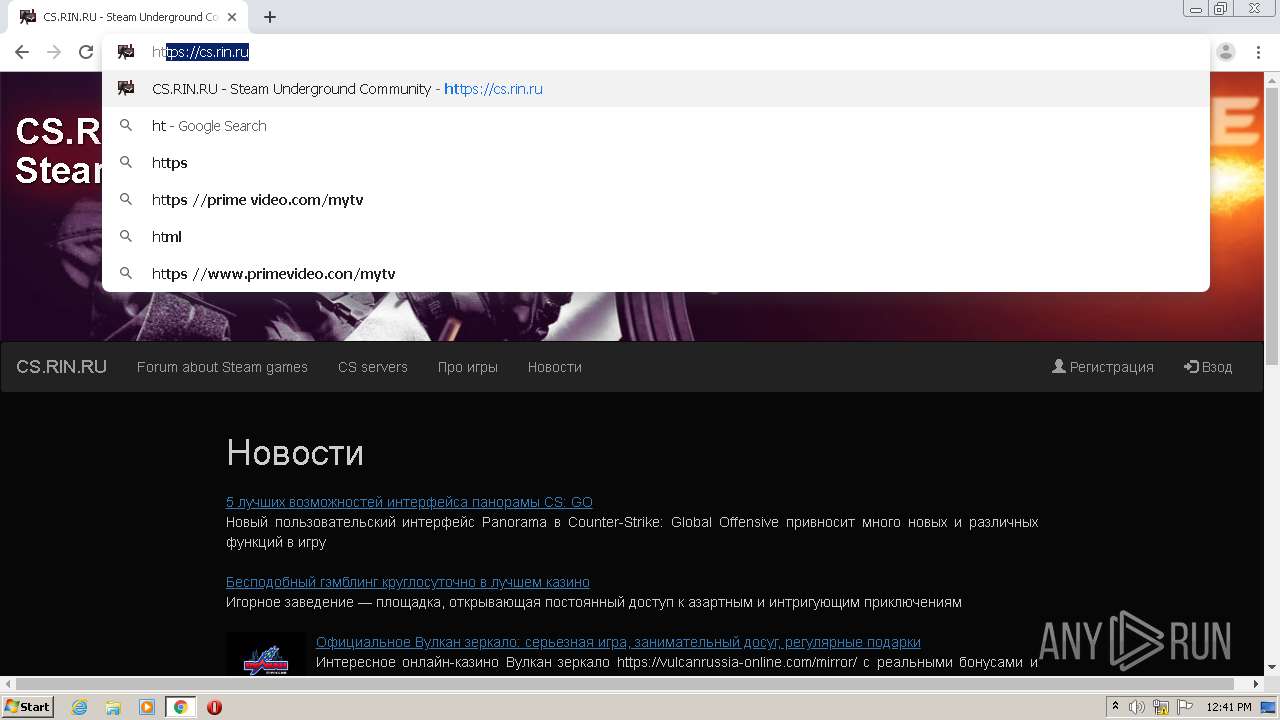Image resolution: width=1280 pixels, height=720 pixels.
Task: Click the Chrome taskbar icon
Action: tap(180, 707)
